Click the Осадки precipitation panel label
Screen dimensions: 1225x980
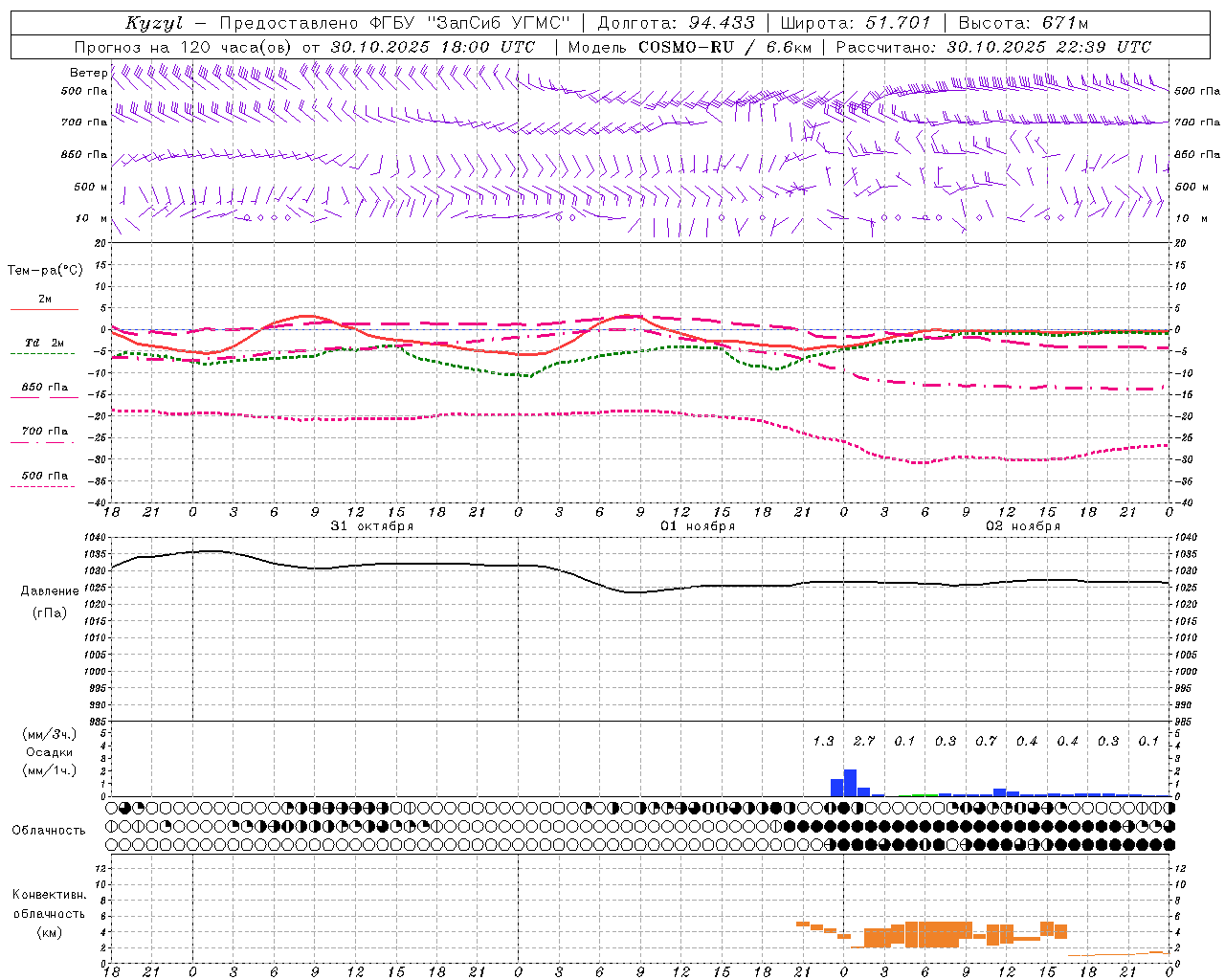coord(49,752)
